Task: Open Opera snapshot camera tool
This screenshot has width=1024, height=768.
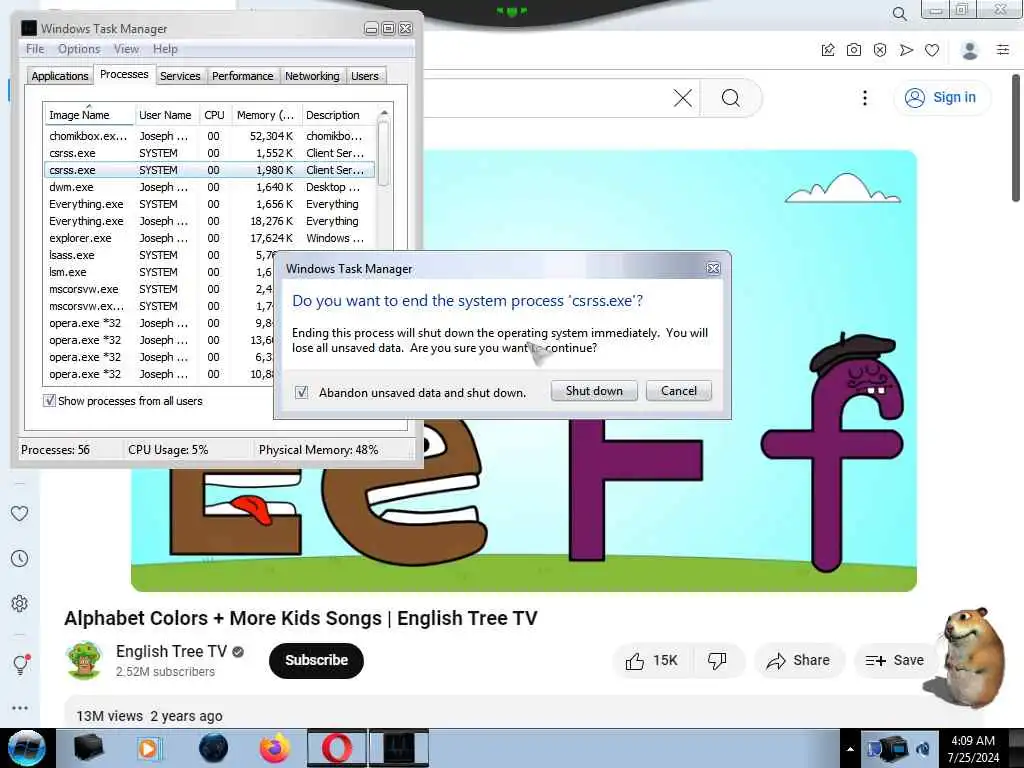Action: [x=854, y=50]
